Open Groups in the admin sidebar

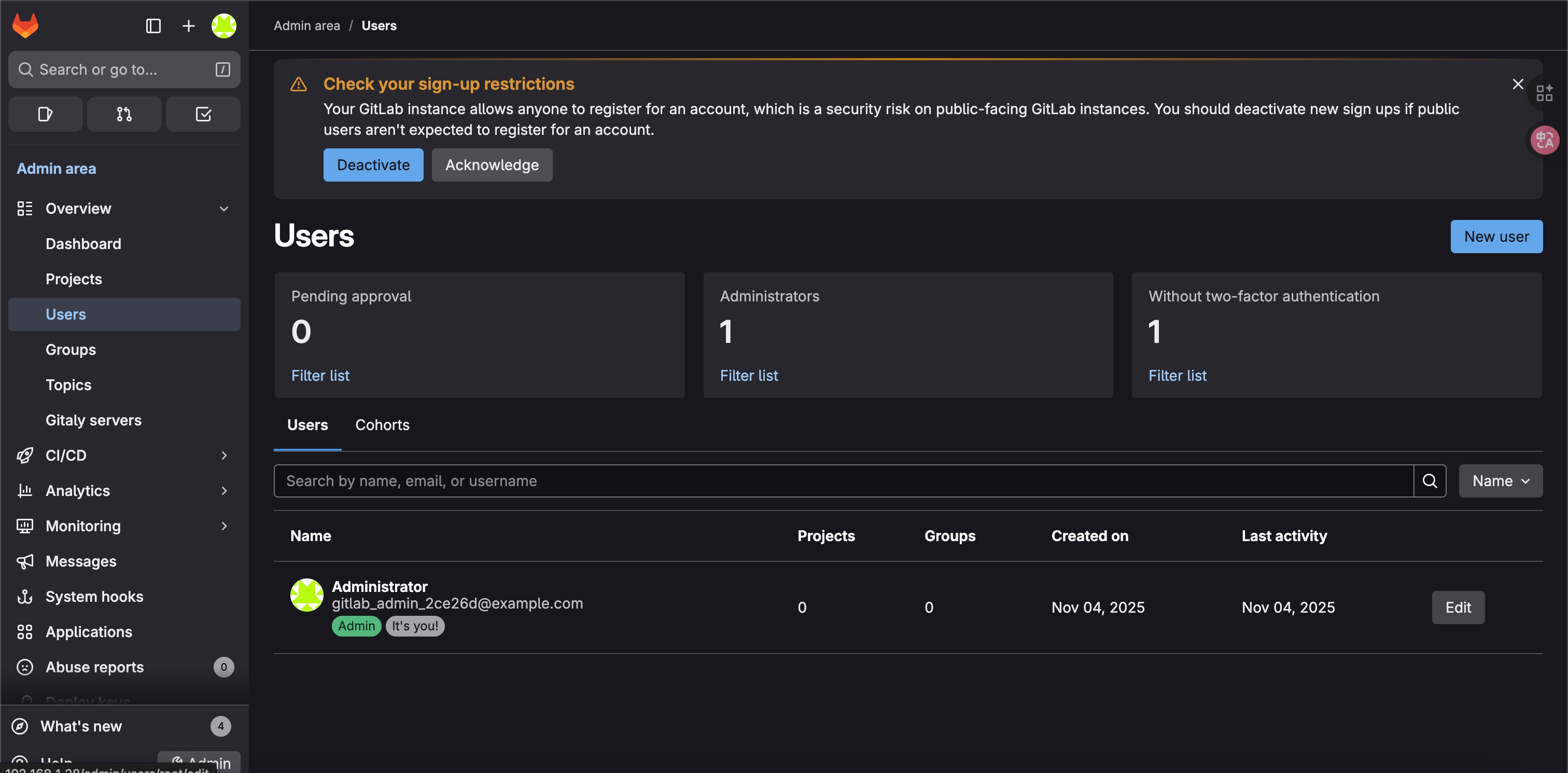click(71, 349)
